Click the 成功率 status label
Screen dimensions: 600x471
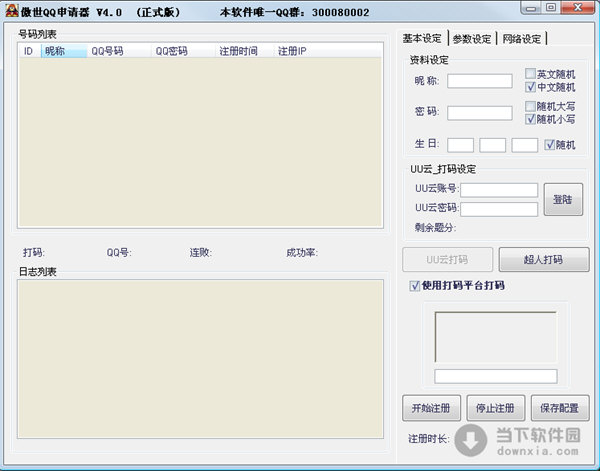302,253
